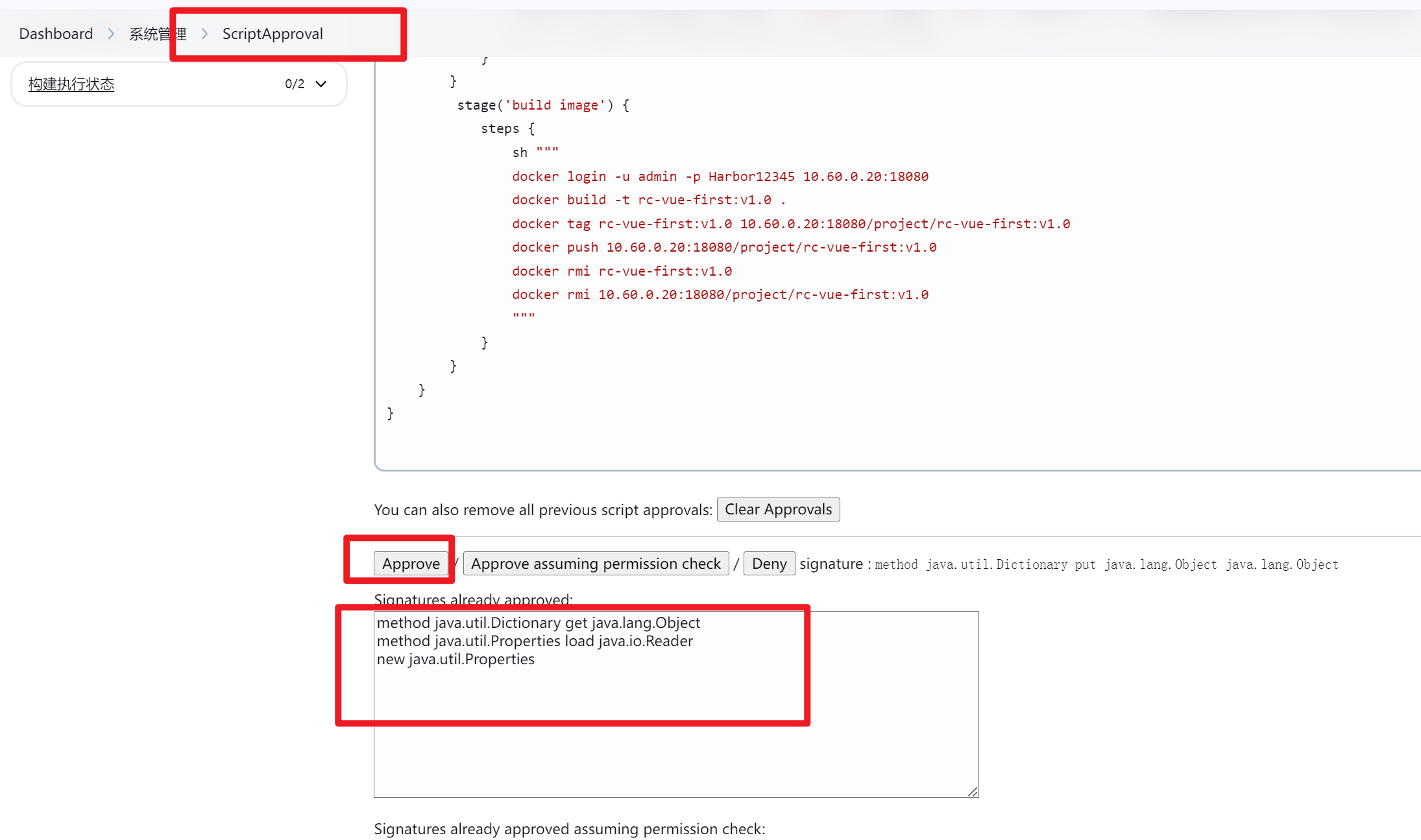Click the 0/2 executor count
The image size is (1421, 840).
tap(295, 84)
